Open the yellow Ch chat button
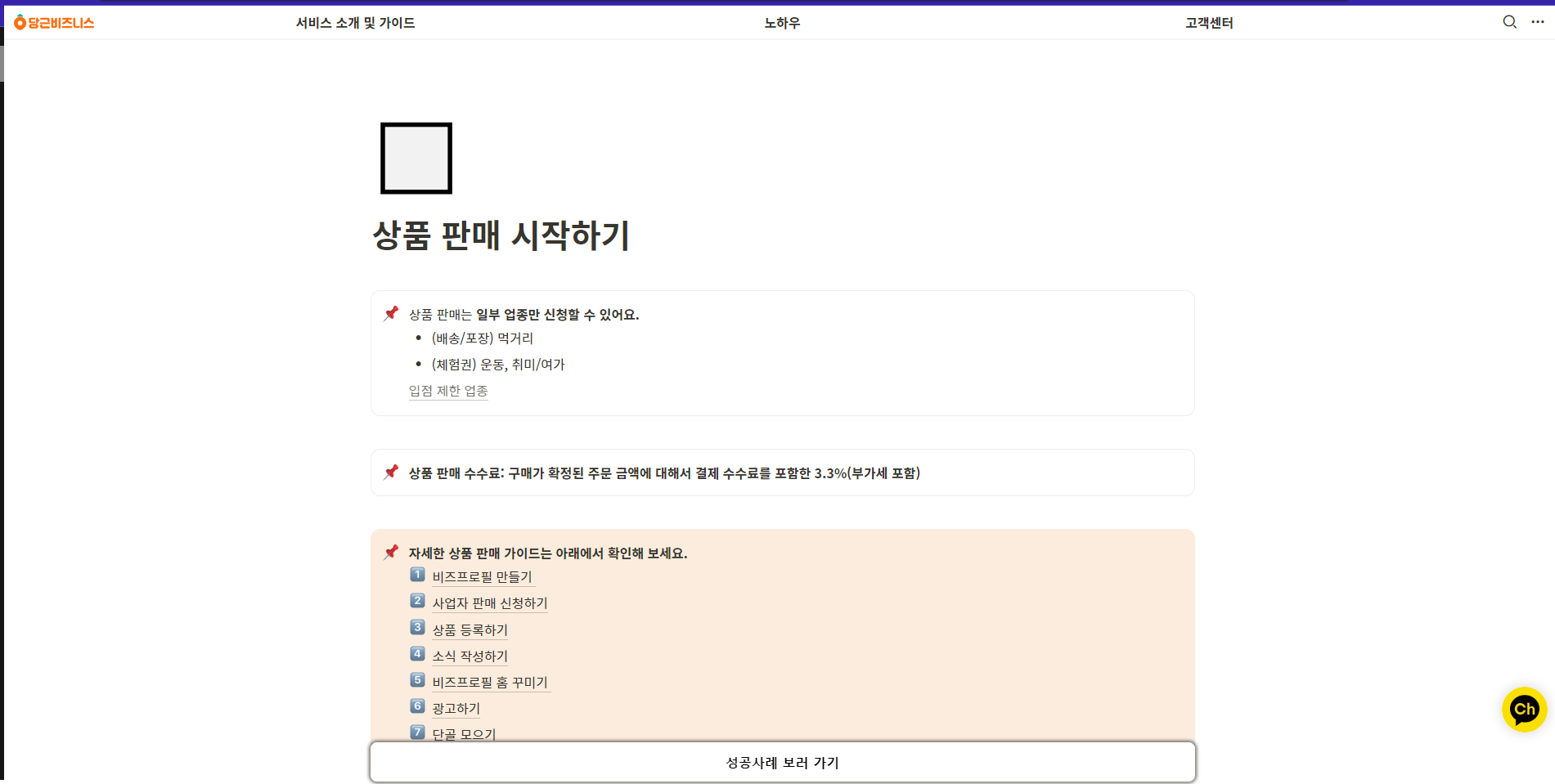The height and width of the screenshot is (784, 1555). [1524, 709]
